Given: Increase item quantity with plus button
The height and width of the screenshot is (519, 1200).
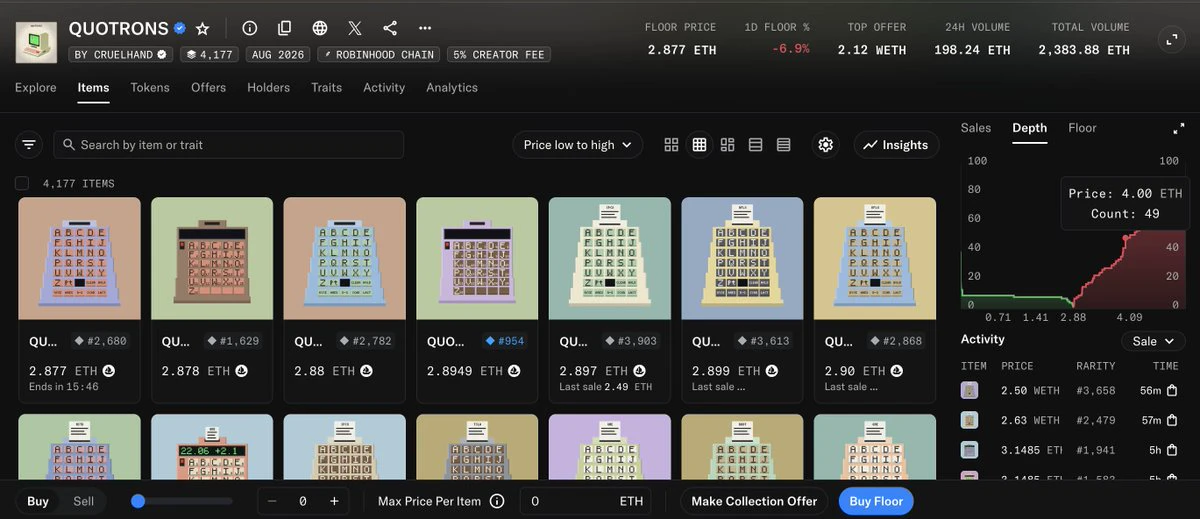Looking at the screenshot, I should click(x=334, y=501).
